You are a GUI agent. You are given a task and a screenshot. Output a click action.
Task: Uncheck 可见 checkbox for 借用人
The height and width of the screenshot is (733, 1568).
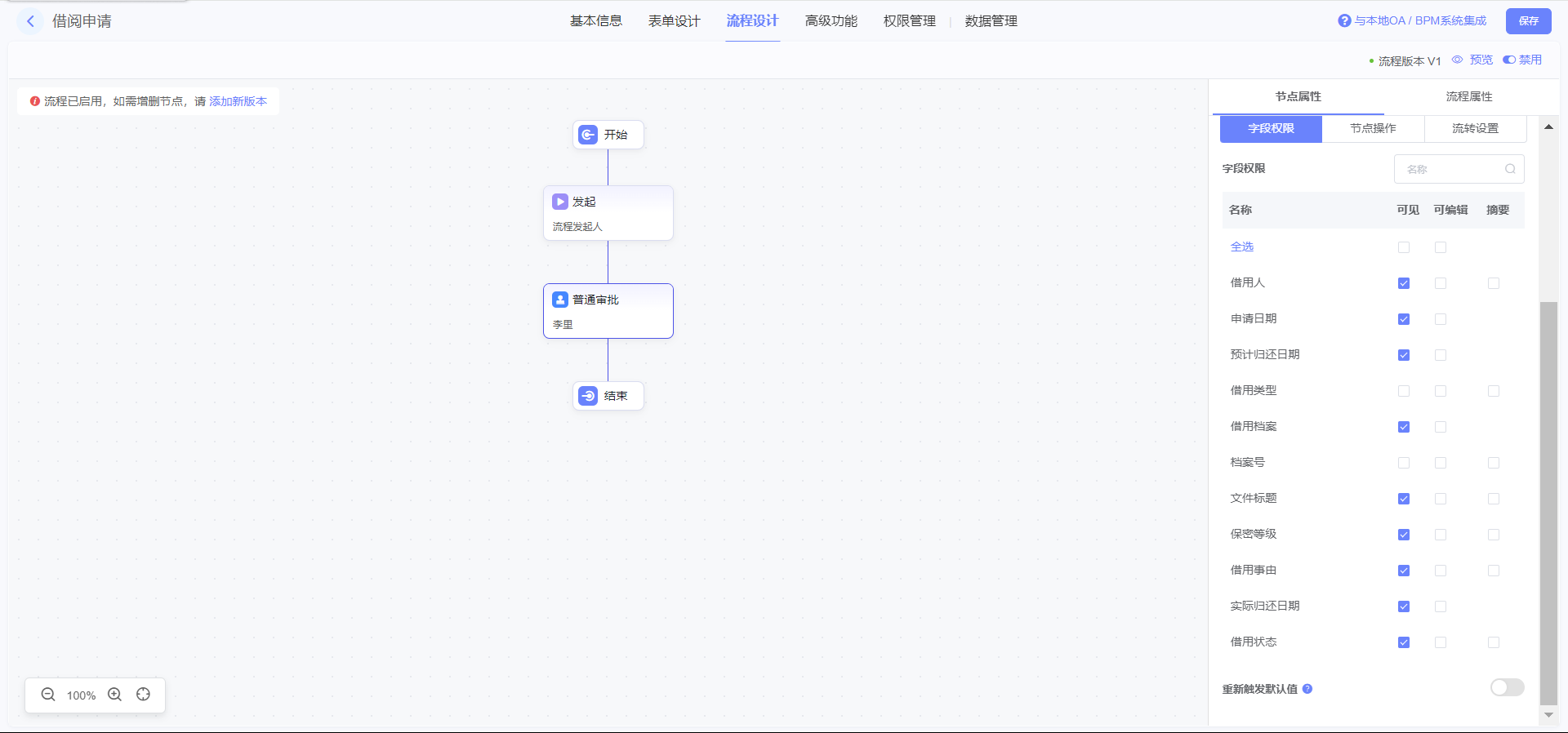point(1404,283)
